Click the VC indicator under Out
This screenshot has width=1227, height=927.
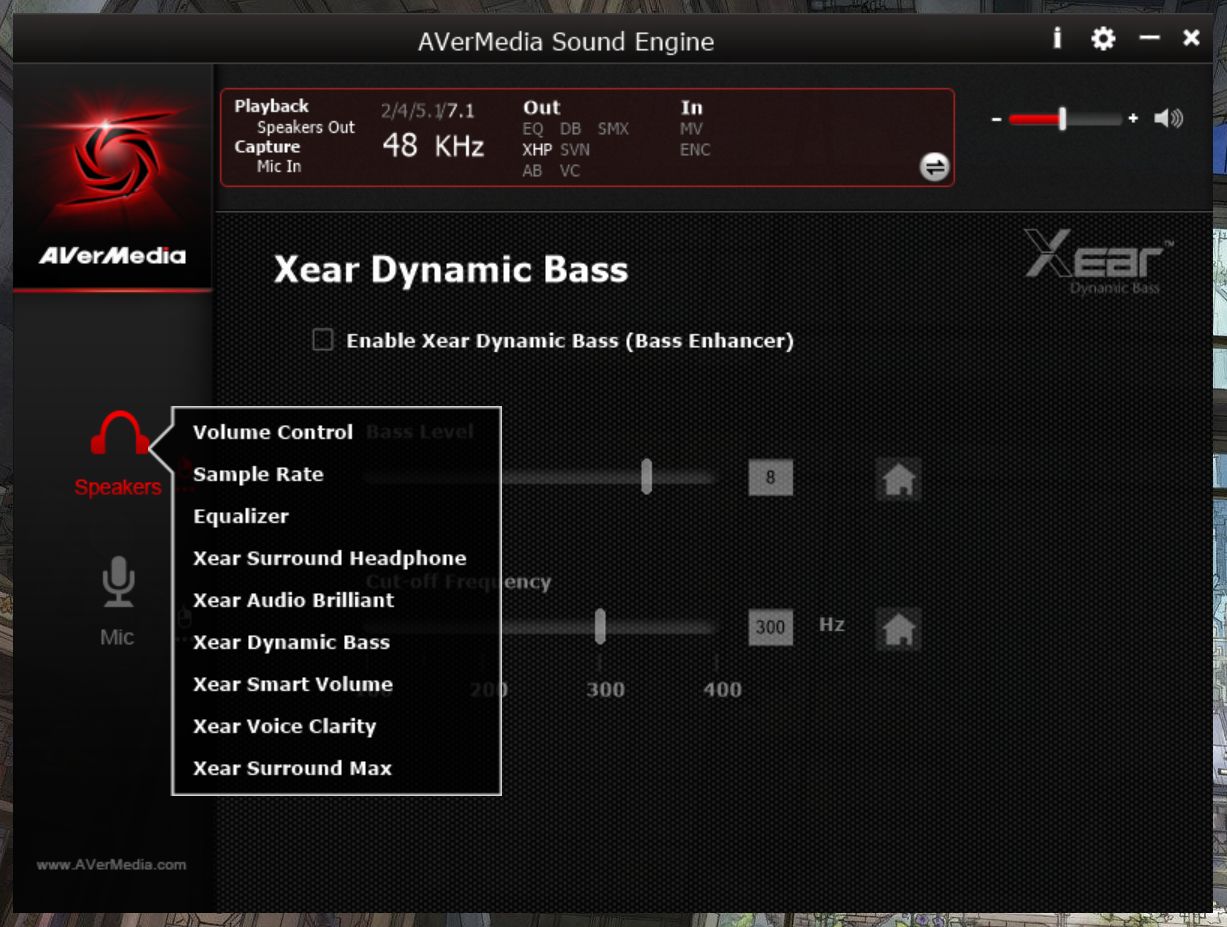tap(570, 171)
